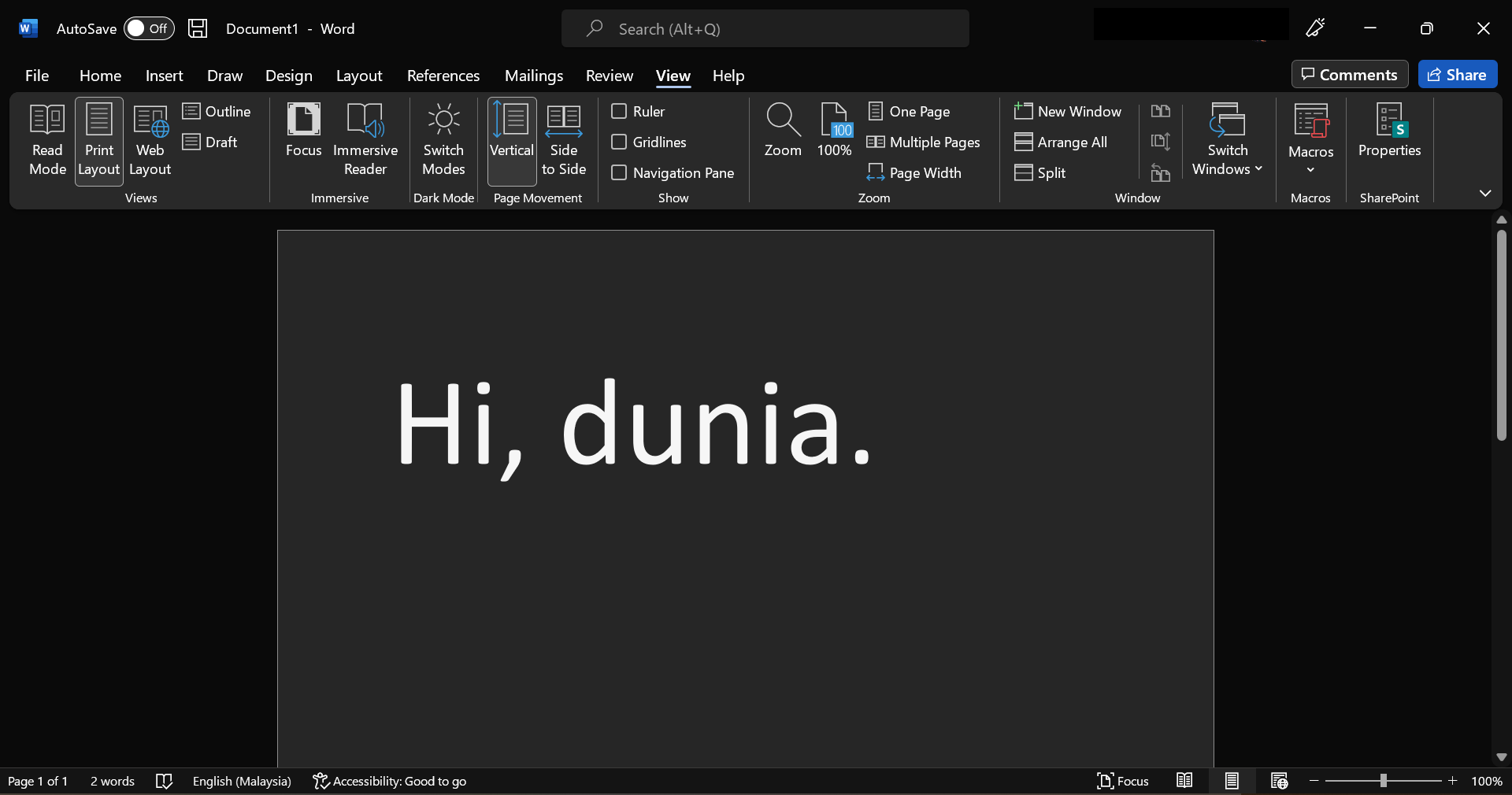Enable the Ruler checkbox

click(620, 112)
